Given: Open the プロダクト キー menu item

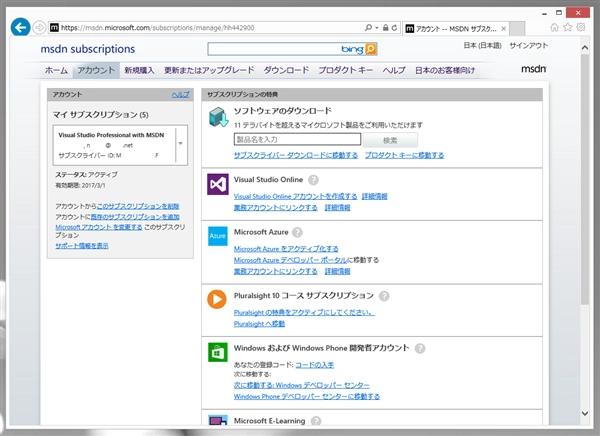Looking at the screenshot, I should click(x=346, y=70).
